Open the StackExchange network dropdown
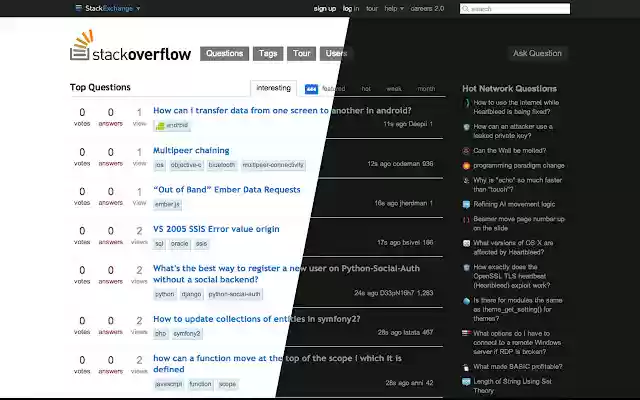The image size is (640, 400). [x=108, y=8]
